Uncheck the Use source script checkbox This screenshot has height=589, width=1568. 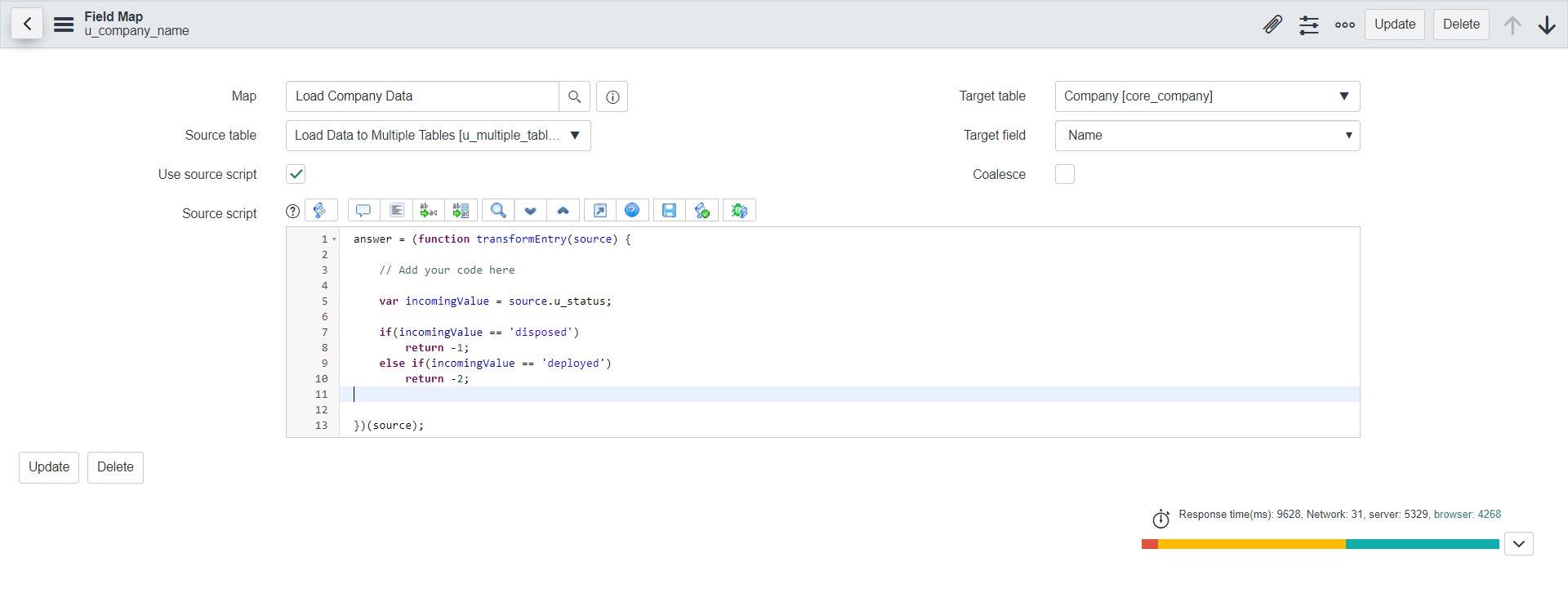tap(296, 174)
